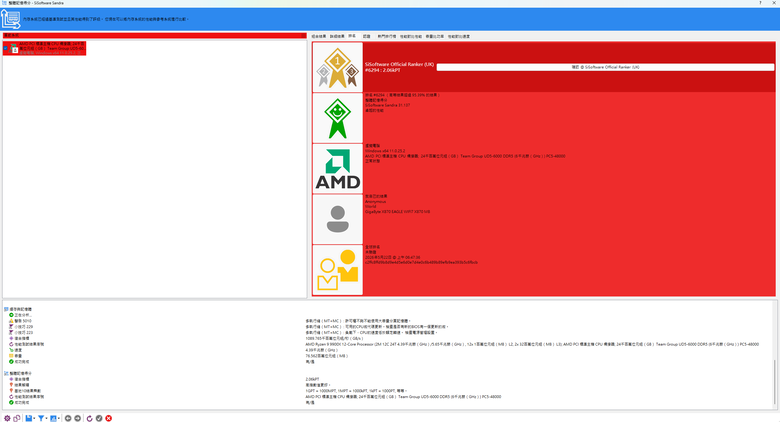The image size is (780, 422).
Task: Select the AMD Team Group UD5-6000 list entry
Action: (45, 48)
